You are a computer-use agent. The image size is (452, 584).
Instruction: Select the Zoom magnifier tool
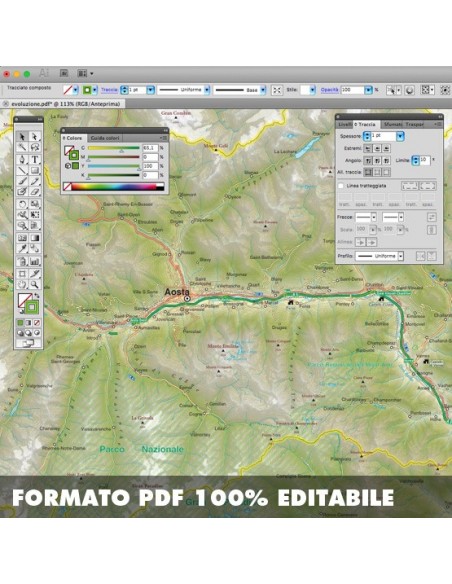tap(35, 285)
